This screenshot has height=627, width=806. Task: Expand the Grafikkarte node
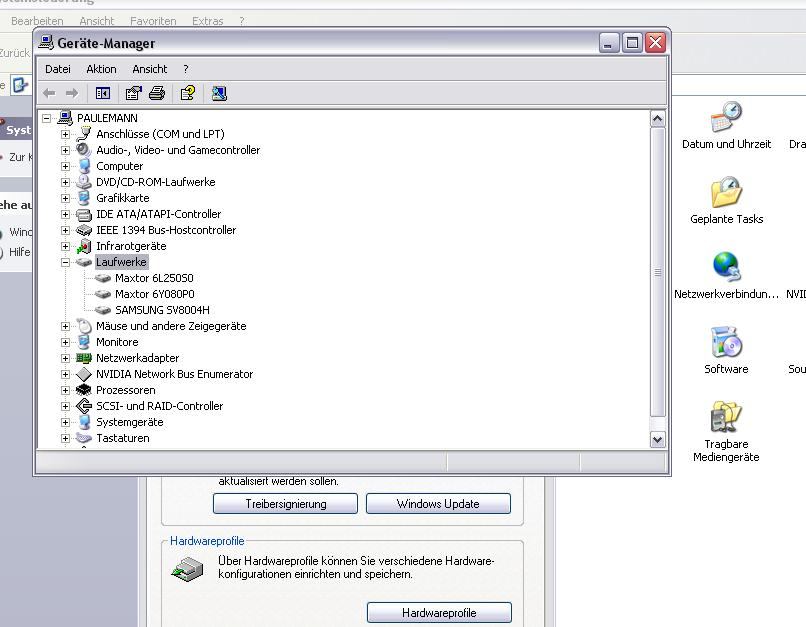pos(65,198)
